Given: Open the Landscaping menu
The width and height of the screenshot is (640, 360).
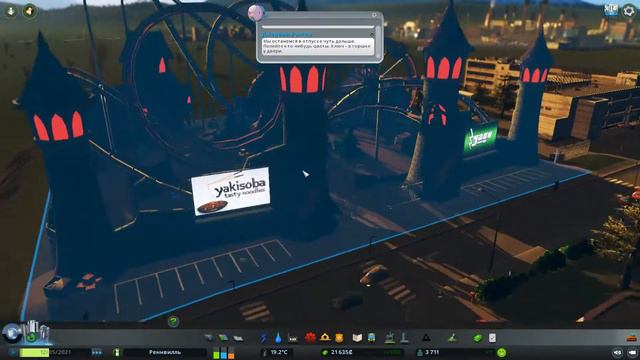Looking at the screenshot, I should (452, 338).
